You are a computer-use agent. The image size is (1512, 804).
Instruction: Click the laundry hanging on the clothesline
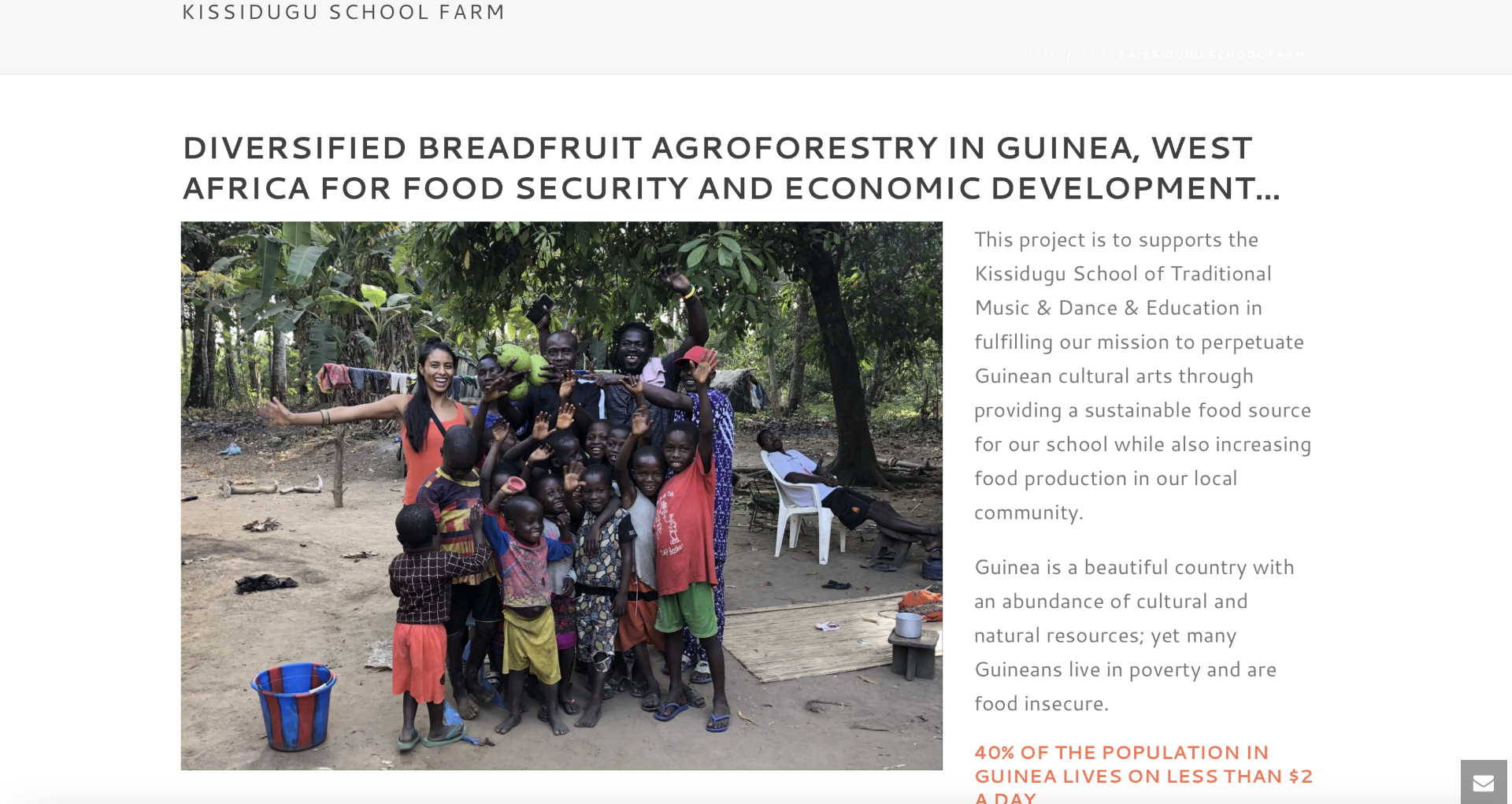[x=334, y=378]
